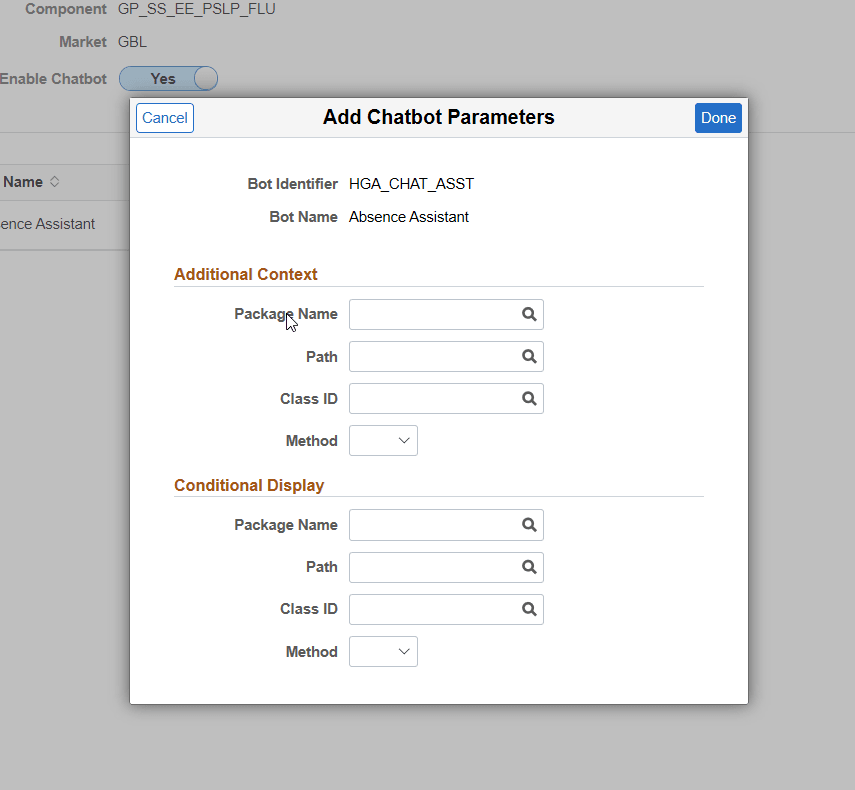Image resolution: width=855 pixels, height=790 pixels.
Task: Open the Package Name lookup under Additional Context
Action: tap(529, 314)
